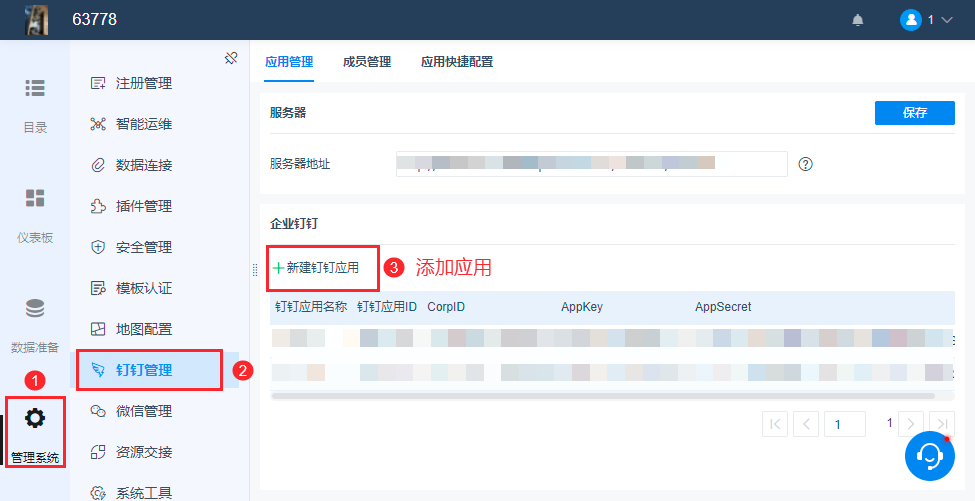Click the 插件管理 puzzle icon
The height and width of the screenshot is (501, 975).
(x=98, y=206)
